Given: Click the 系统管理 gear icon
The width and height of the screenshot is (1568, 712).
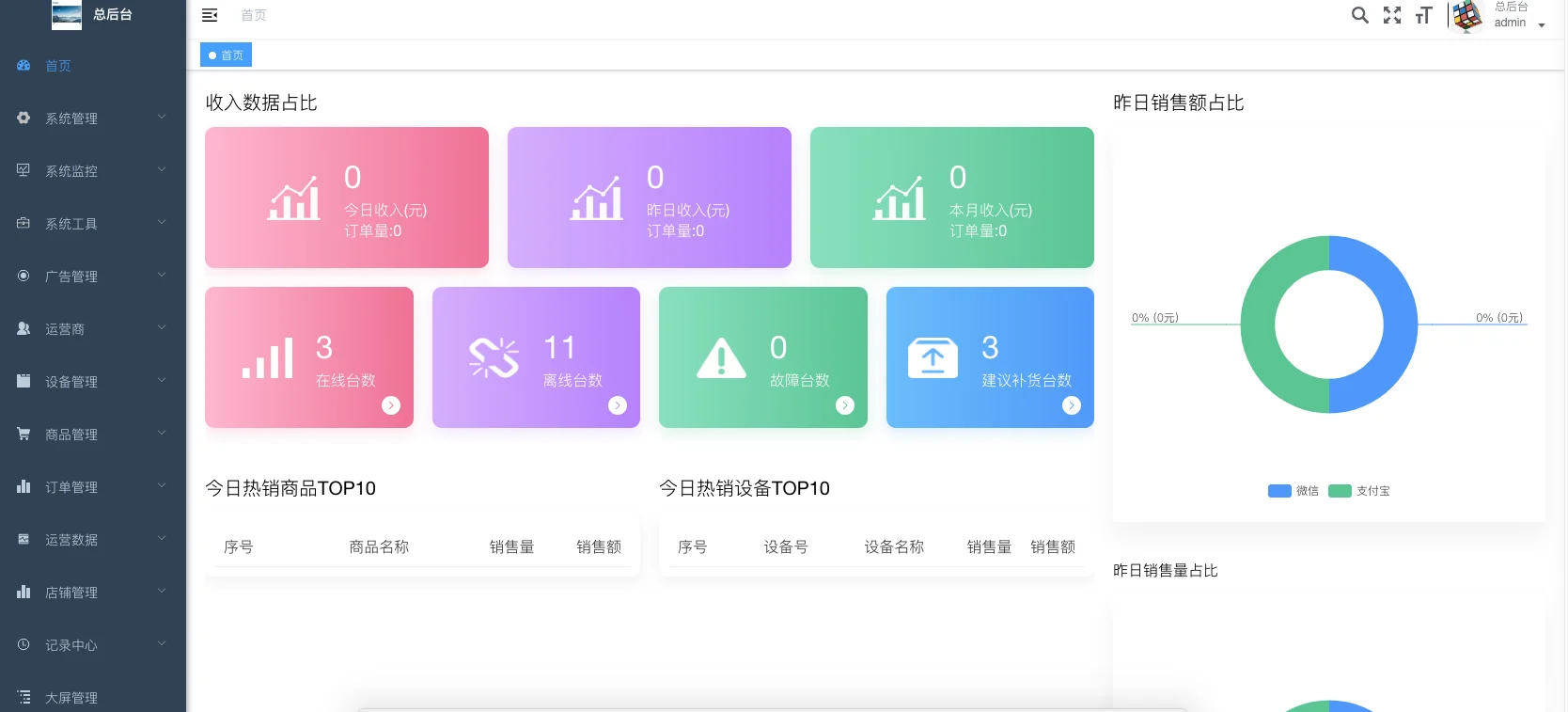Looking at the screenshot, I should (x=24, y=119).
